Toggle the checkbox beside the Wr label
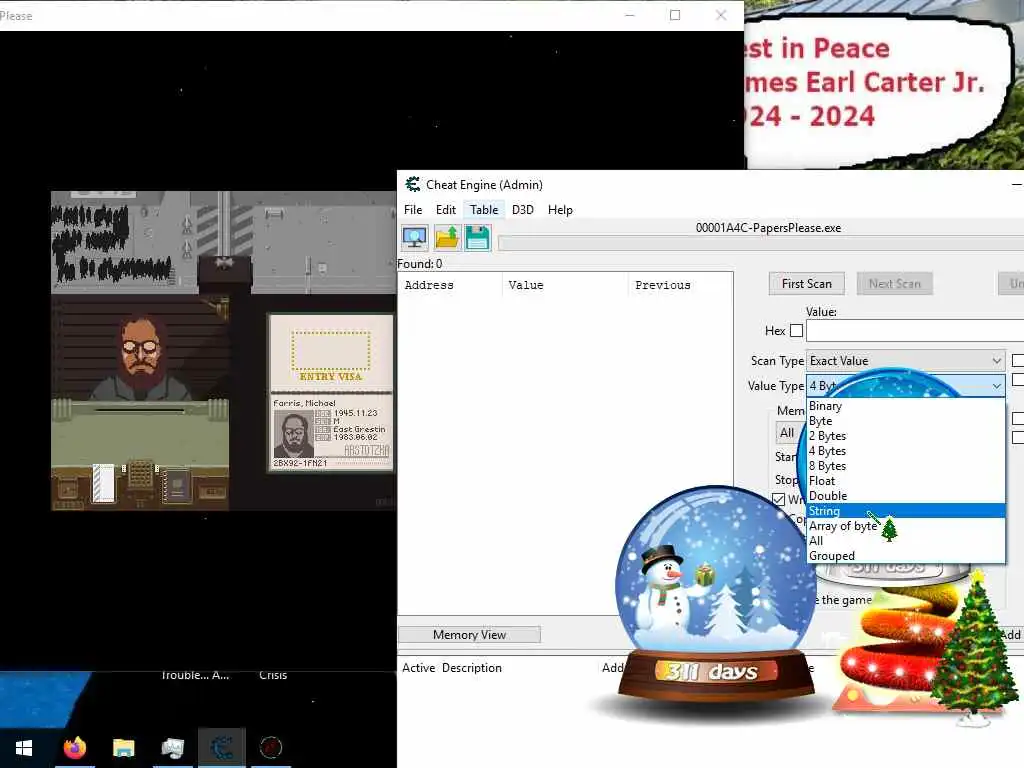The image size is (1024, 768). (778, 500)
